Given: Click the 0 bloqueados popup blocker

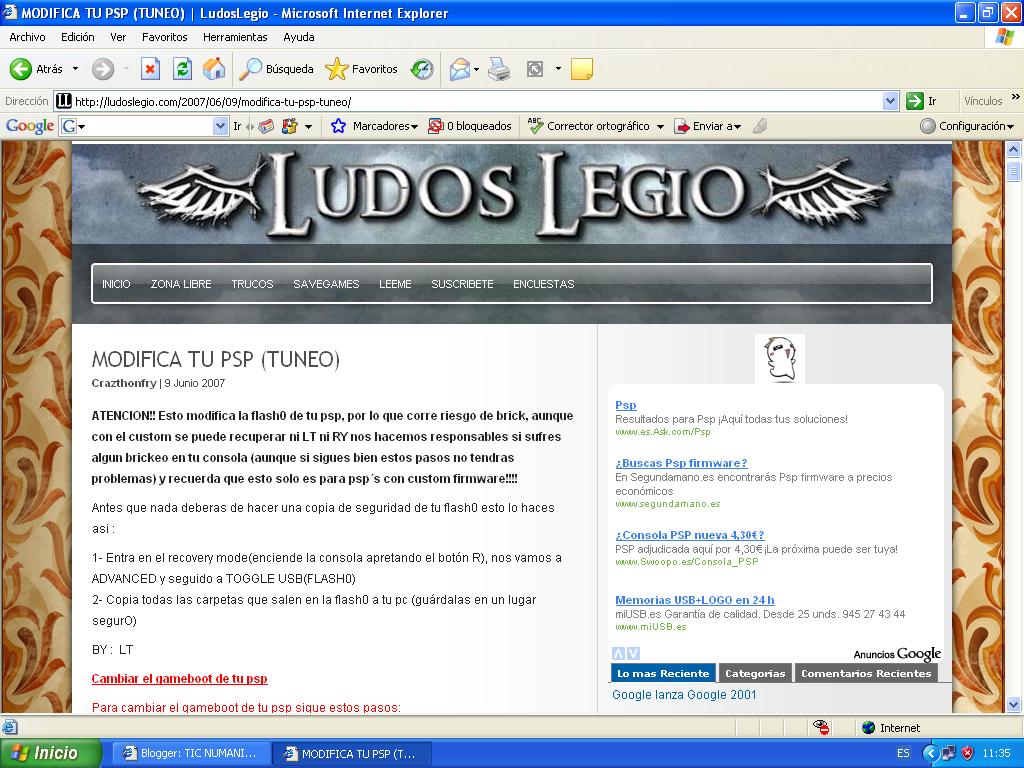Looking at the screenshot, I should 470,126.
